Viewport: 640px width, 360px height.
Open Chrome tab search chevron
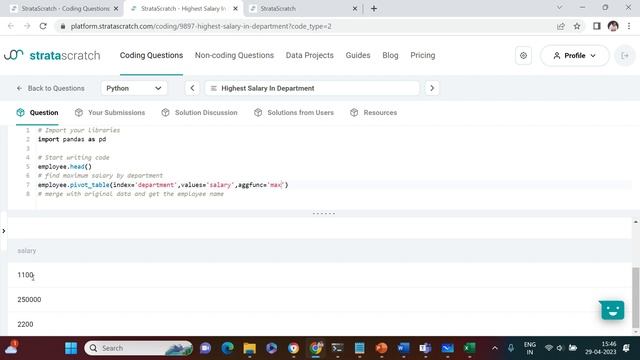pyautogui.click(x=560, y=8)
